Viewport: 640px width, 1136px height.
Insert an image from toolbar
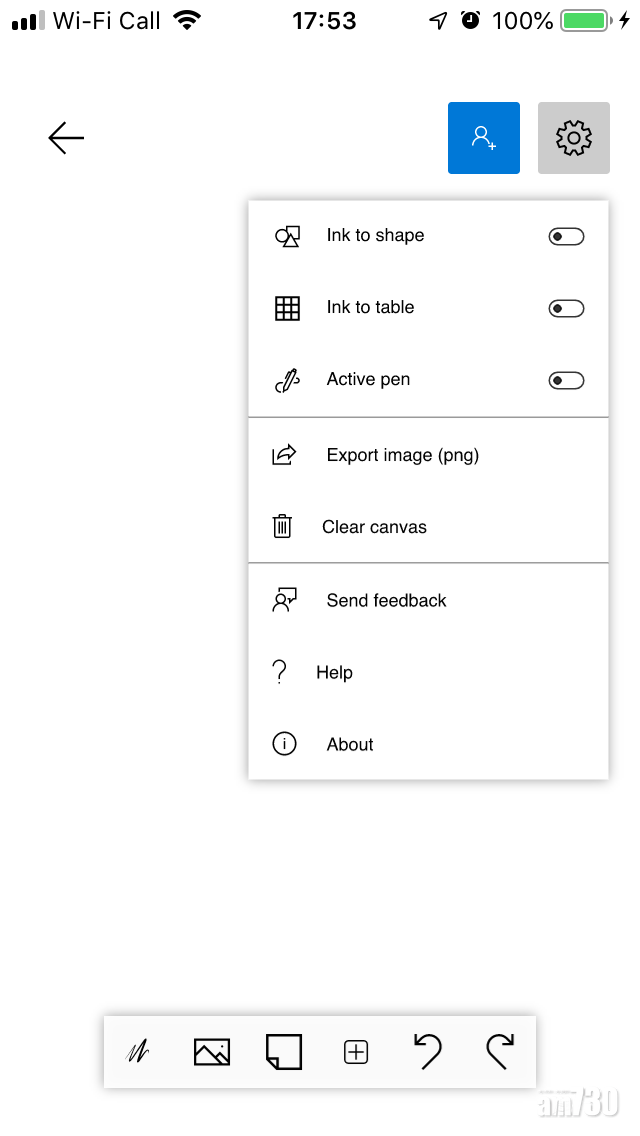(211, 1052)
